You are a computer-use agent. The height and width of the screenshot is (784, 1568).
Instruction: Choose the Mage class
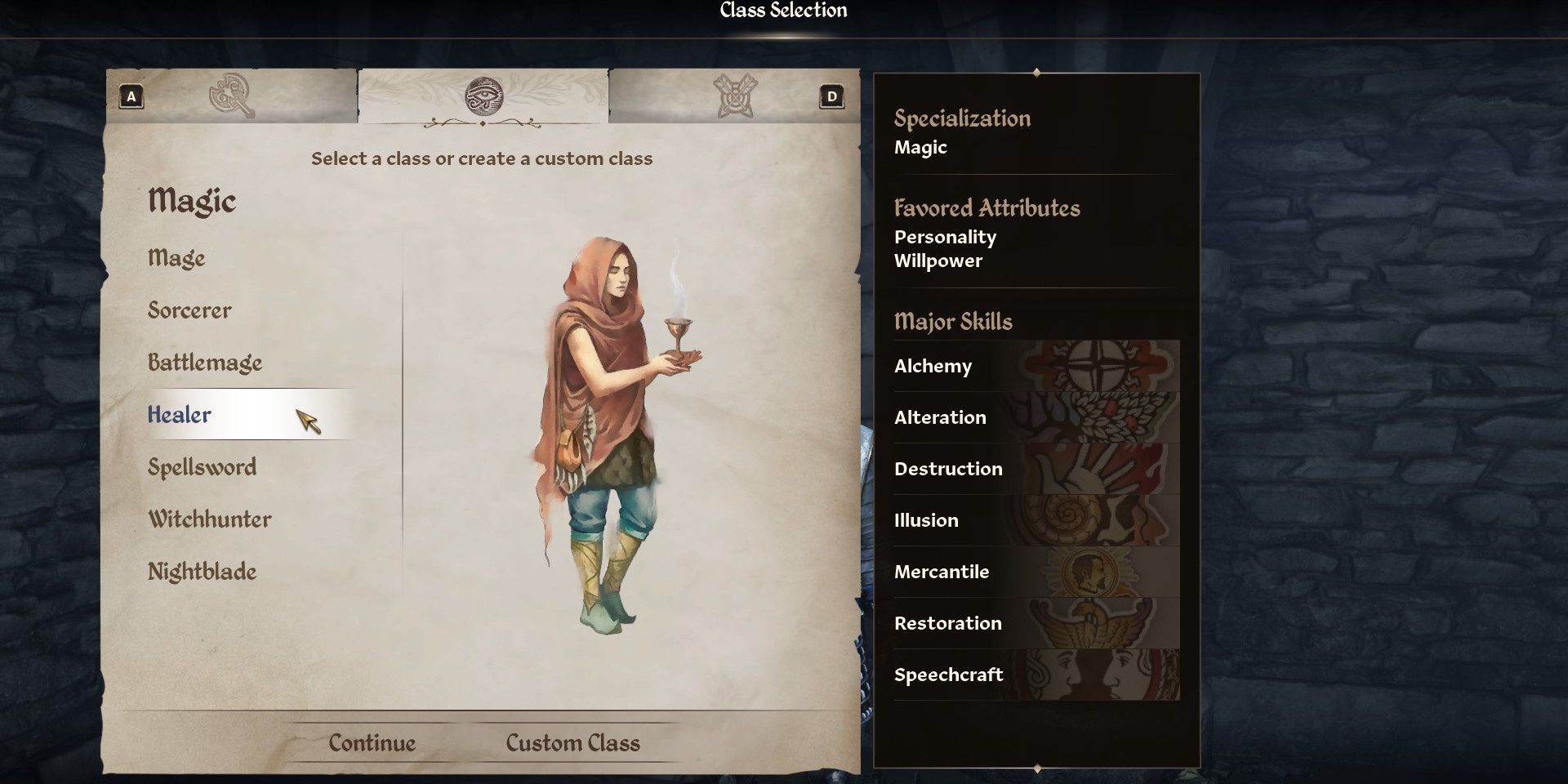coord(176,258)
